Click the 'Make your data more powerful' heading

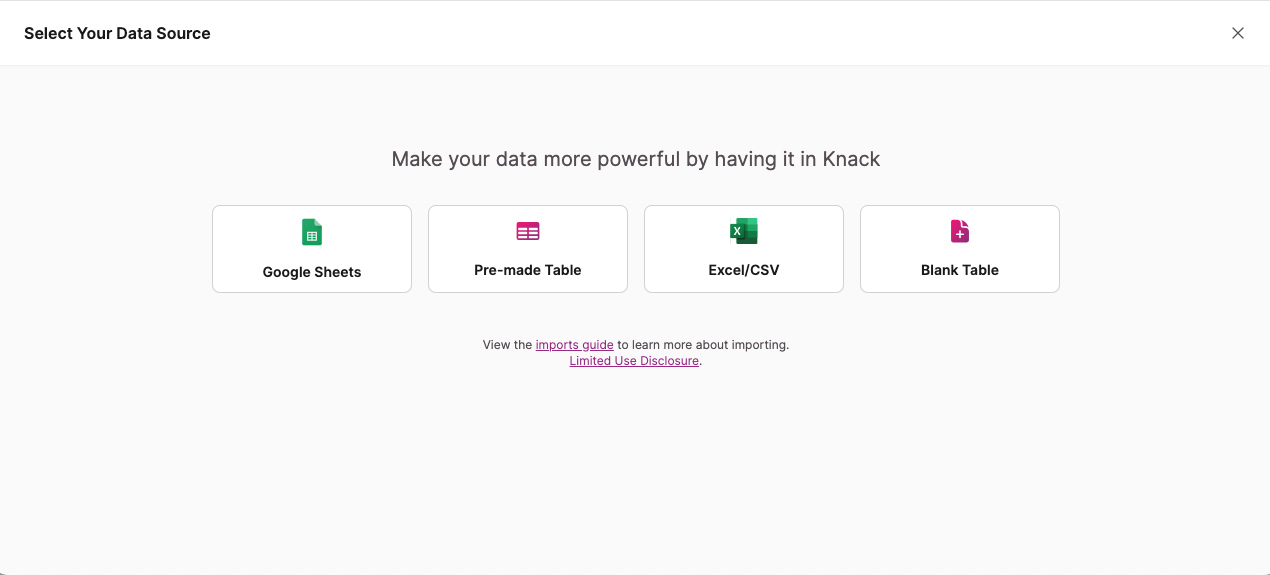(600, 159)
